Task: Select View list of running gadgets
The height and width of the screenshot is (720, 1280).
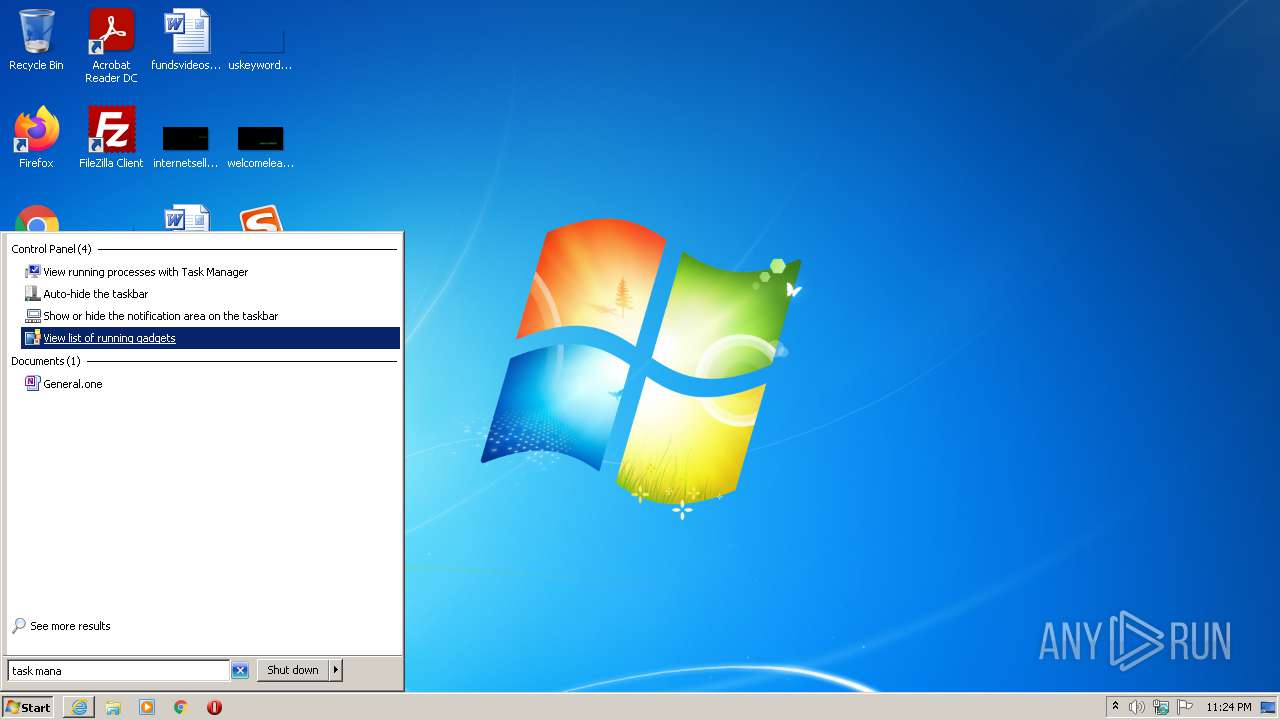Action: point(210,338)
